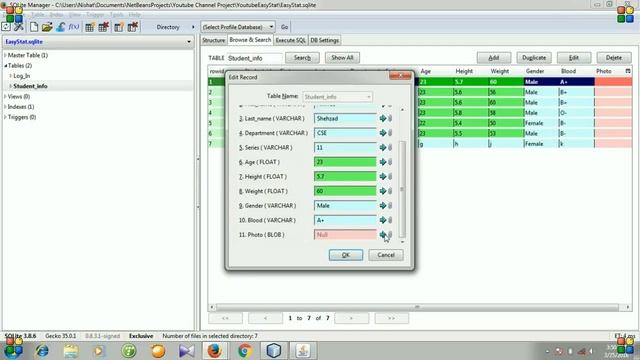Click the arrow icon beside Department field
This screenshot has width=640, height=360.
(383, 133)
